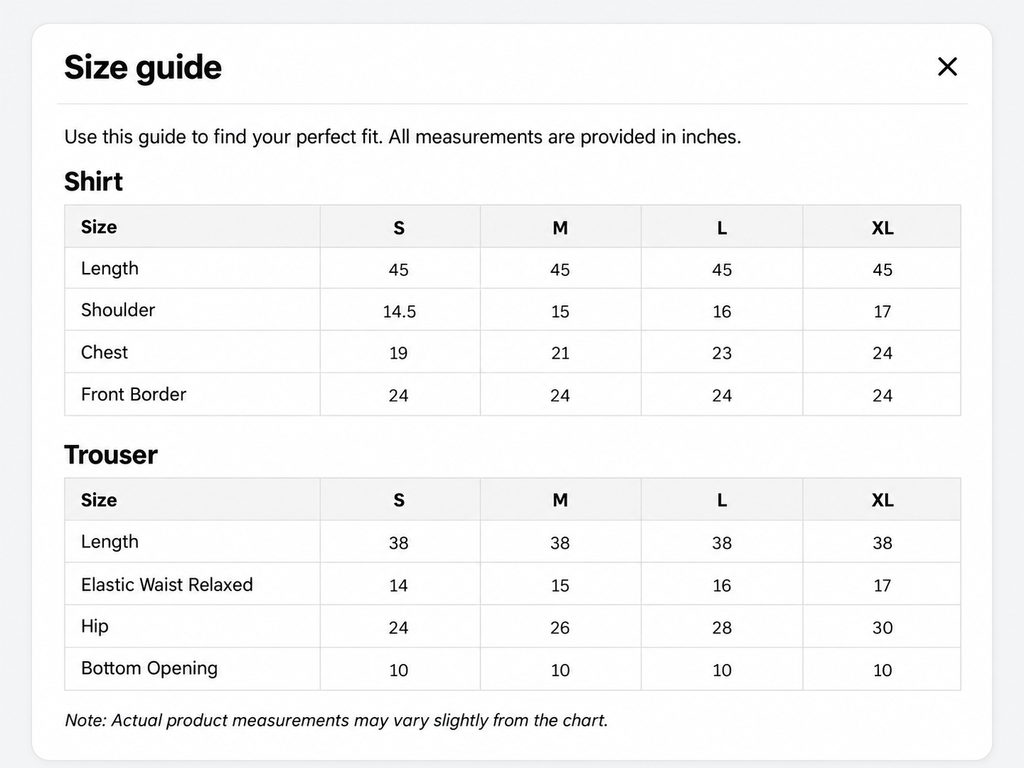Image resolution: width=1024 pixels, height=768 pixels.
Task: Click the intro text about measurements in inches
Action: click(403, 137)
